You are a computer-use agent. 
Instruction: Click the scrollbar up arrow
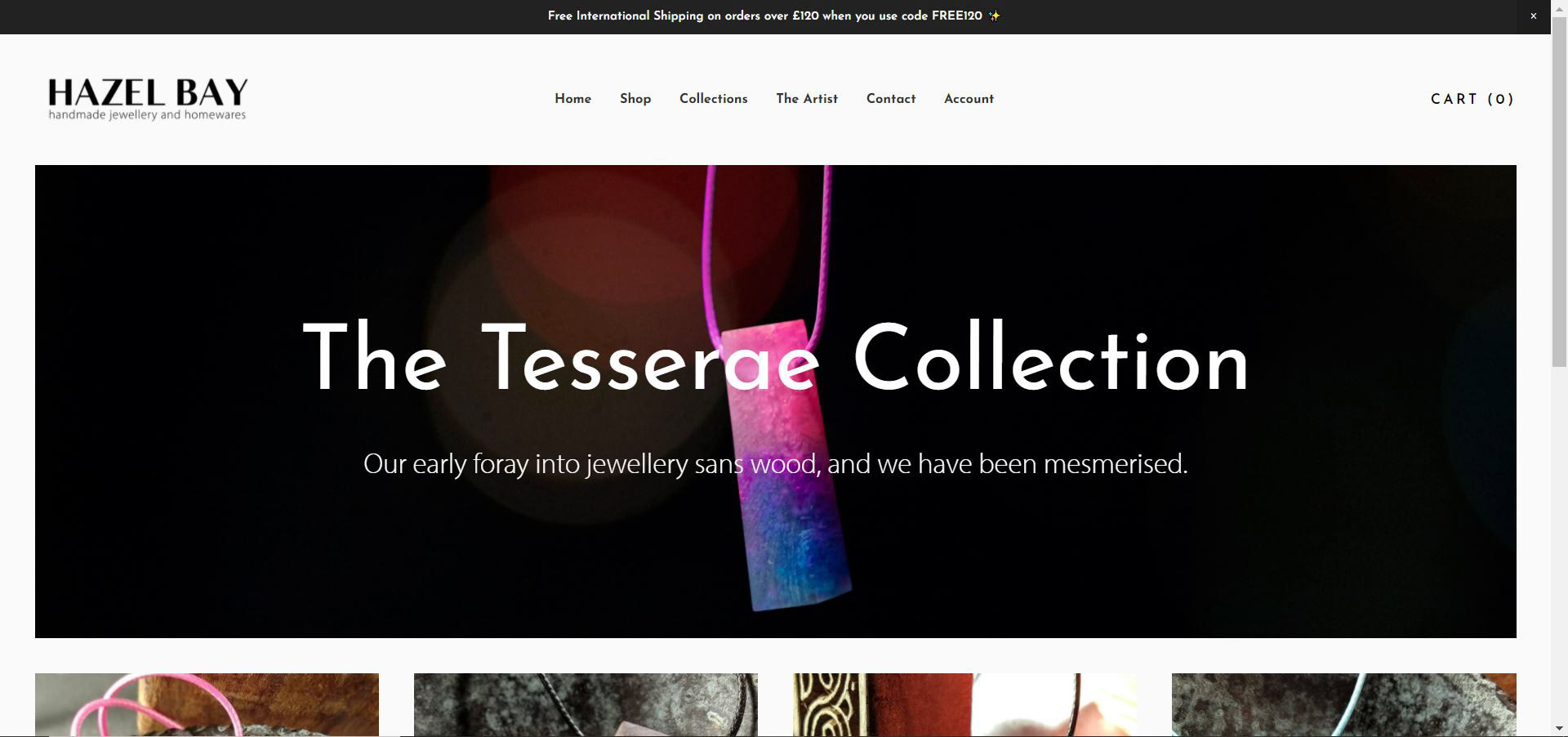click(1559, 7)
